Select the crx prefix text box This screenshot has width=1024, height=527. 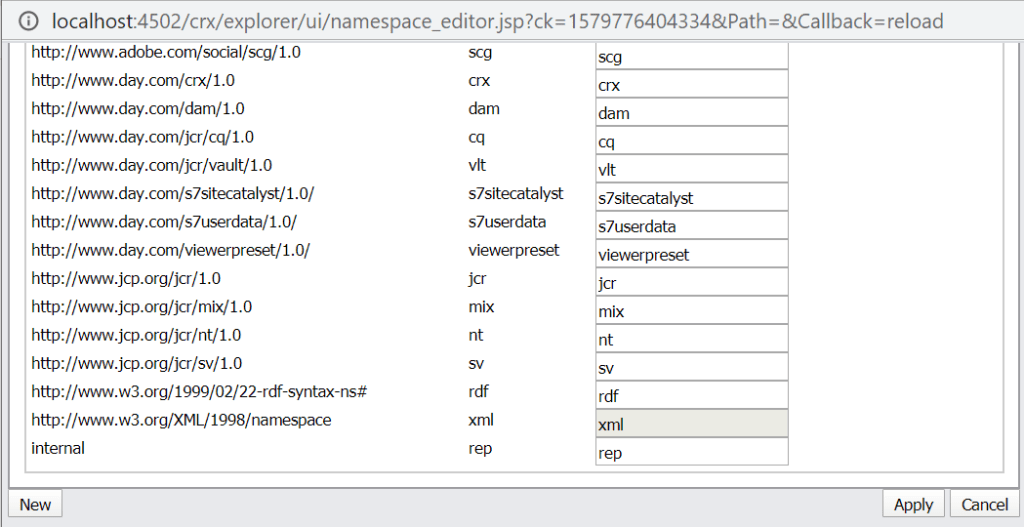691,85
